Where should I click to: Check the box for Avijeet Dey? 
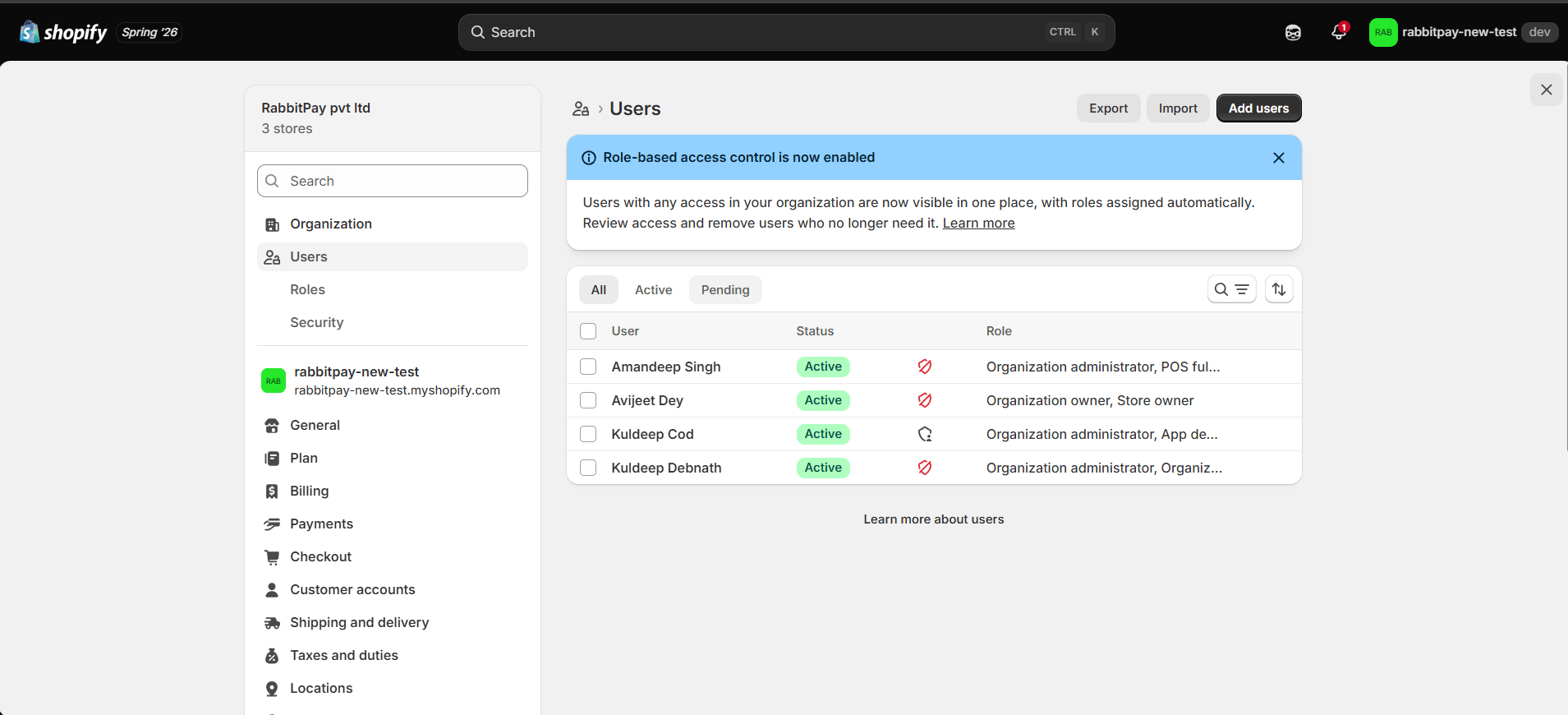588,400
